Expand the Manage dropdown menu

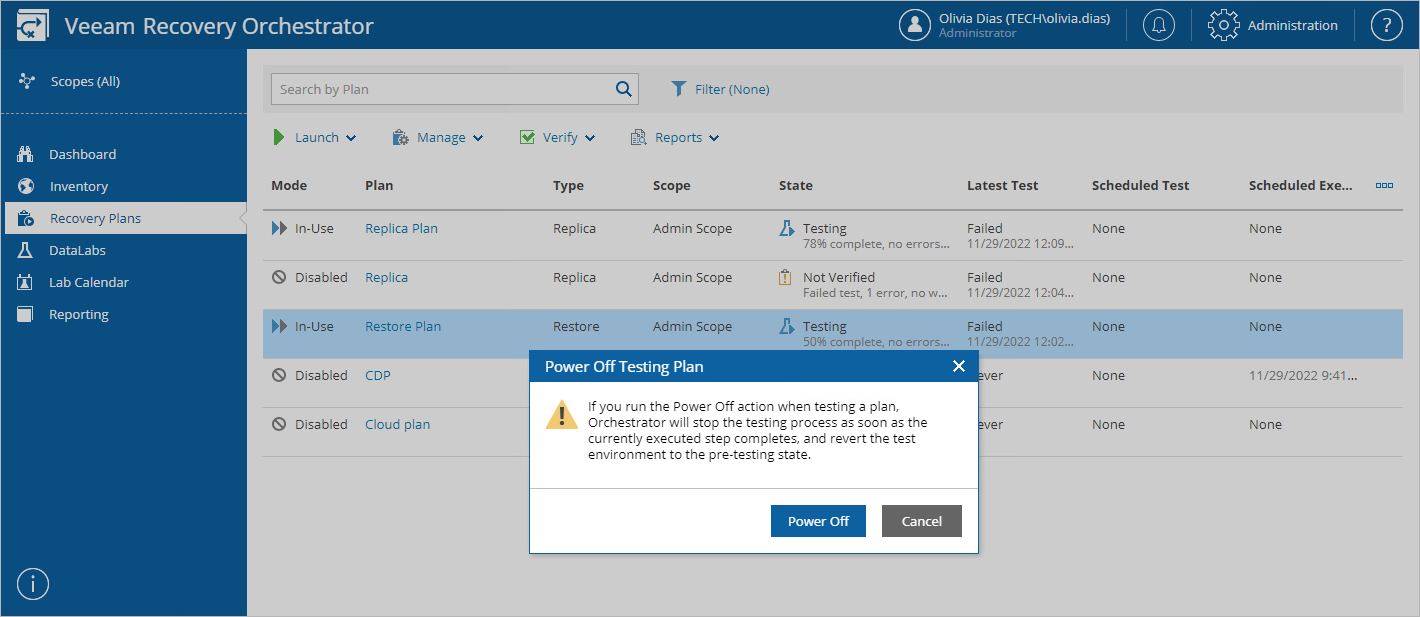pyautogui.click(x=438, y=138)
